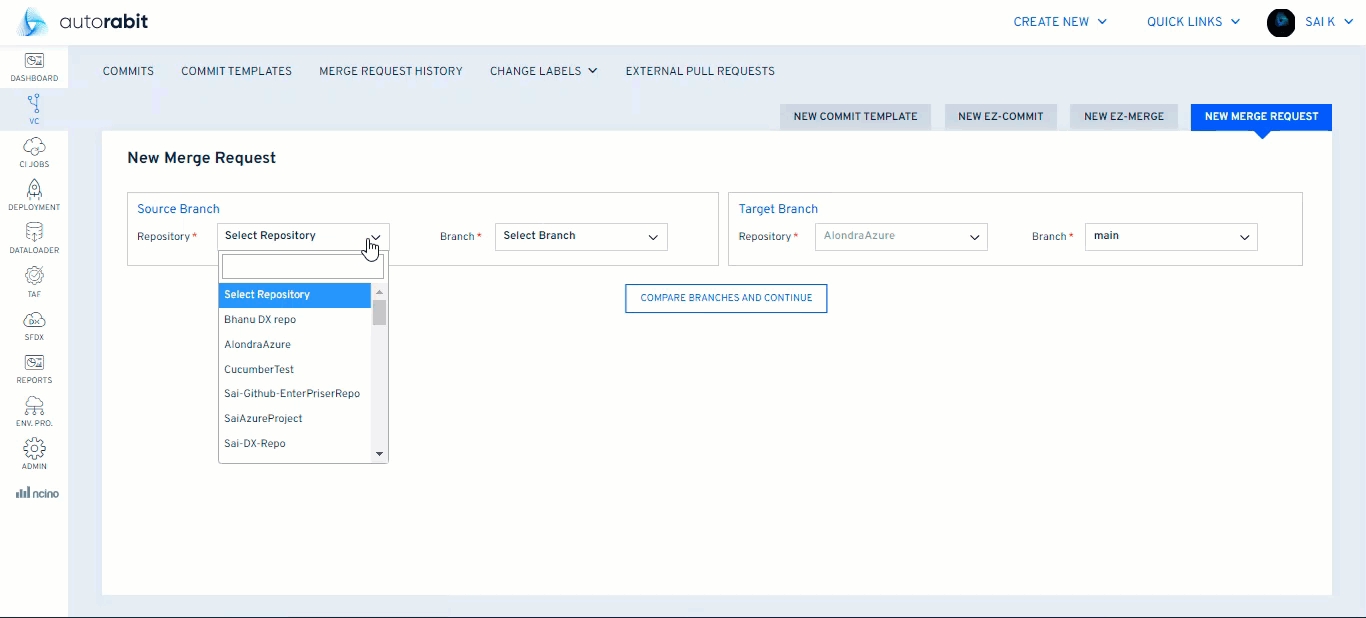Open the Admin gear icon
1366x618 pixels.
(34, 449)
